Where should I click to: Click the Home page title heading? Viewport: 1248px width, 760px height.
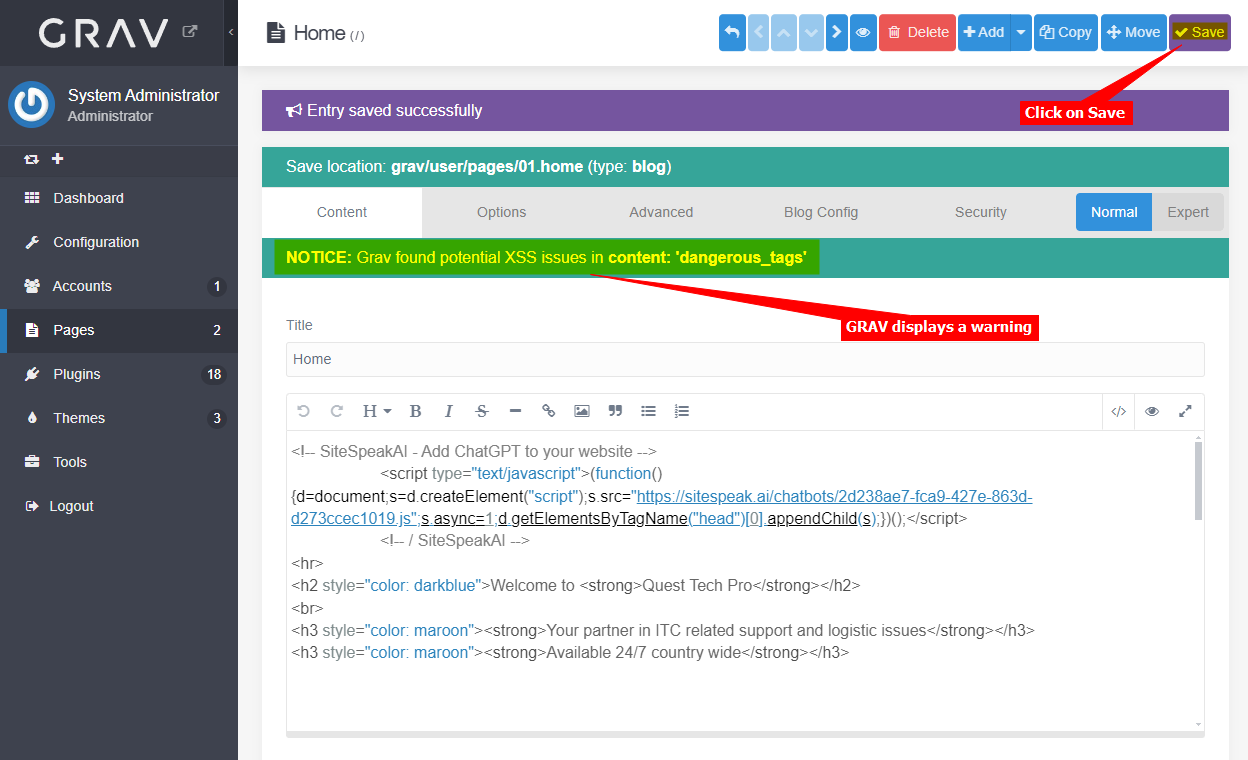pos(319,33)
